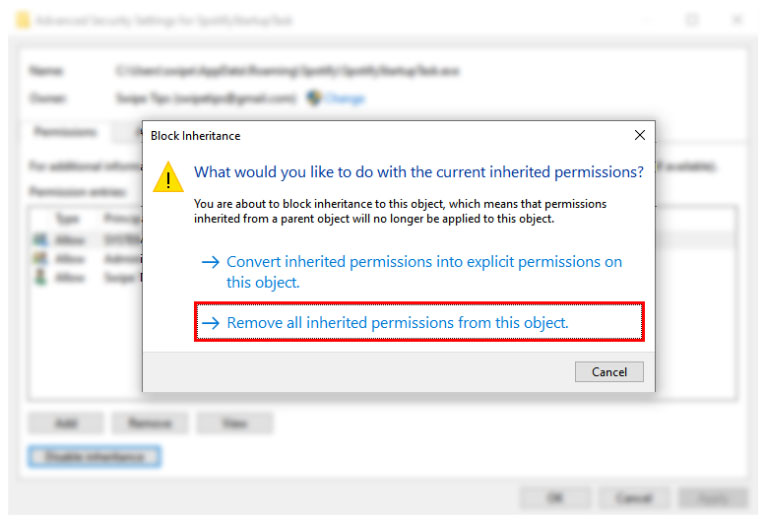
Task: Click the View button below permission entries
Action: point(234,423)
